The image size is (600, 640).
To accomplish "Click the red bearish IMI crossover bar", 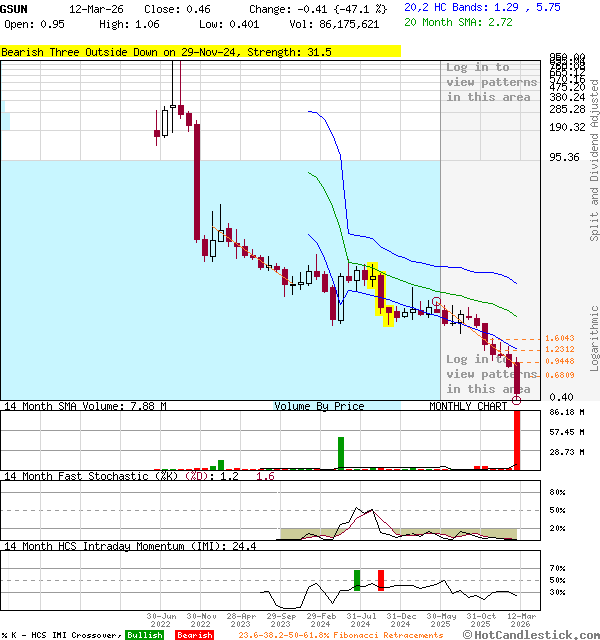I will (381, 580).
